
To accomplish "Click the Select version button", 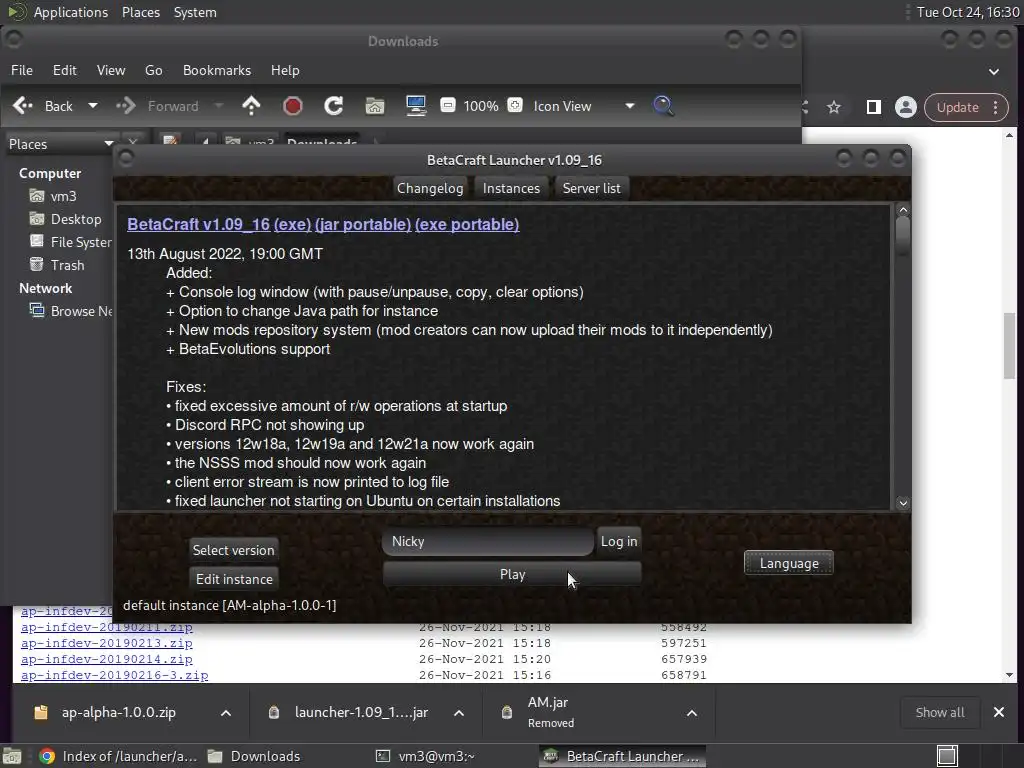I will point(234,550).
